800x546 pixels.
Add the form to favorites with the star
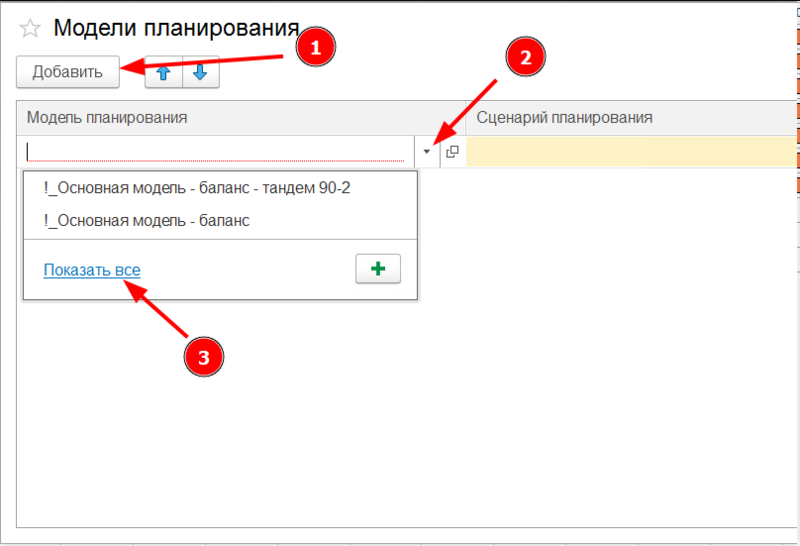[30, 29]
